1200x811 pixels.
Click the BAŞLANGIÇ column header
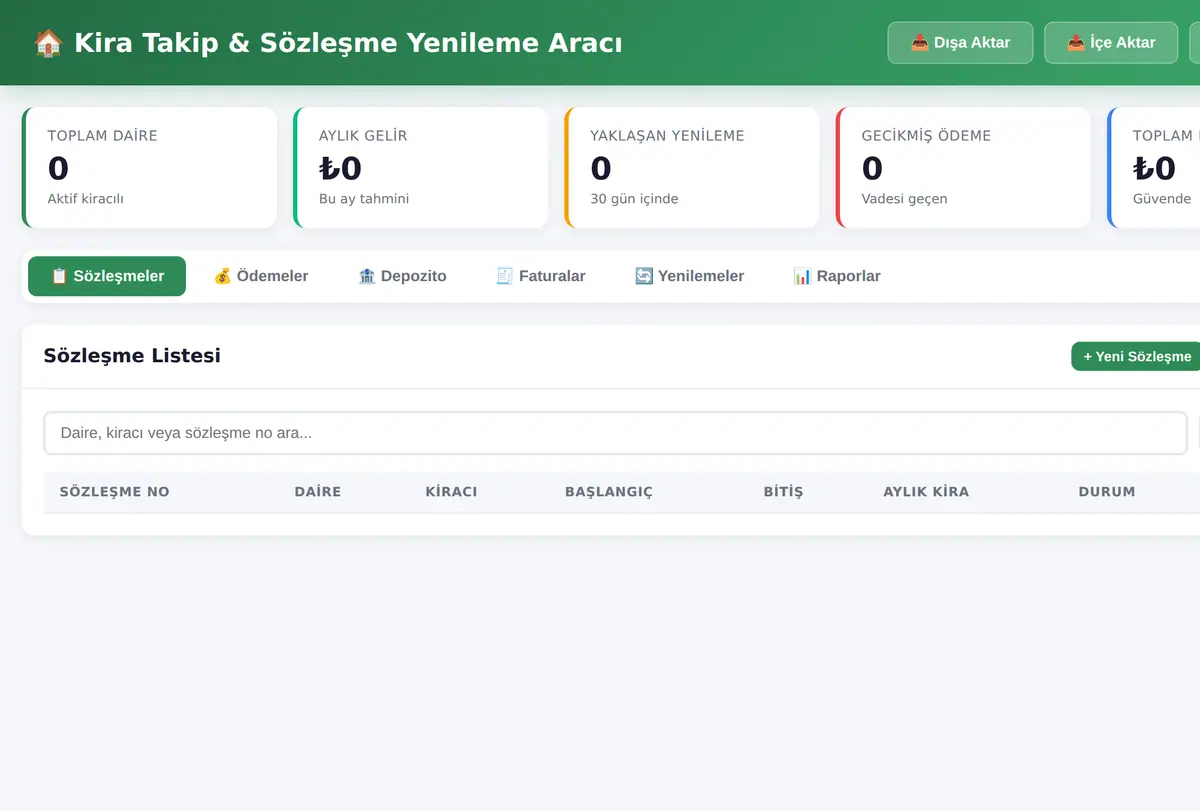click(609, 492)
